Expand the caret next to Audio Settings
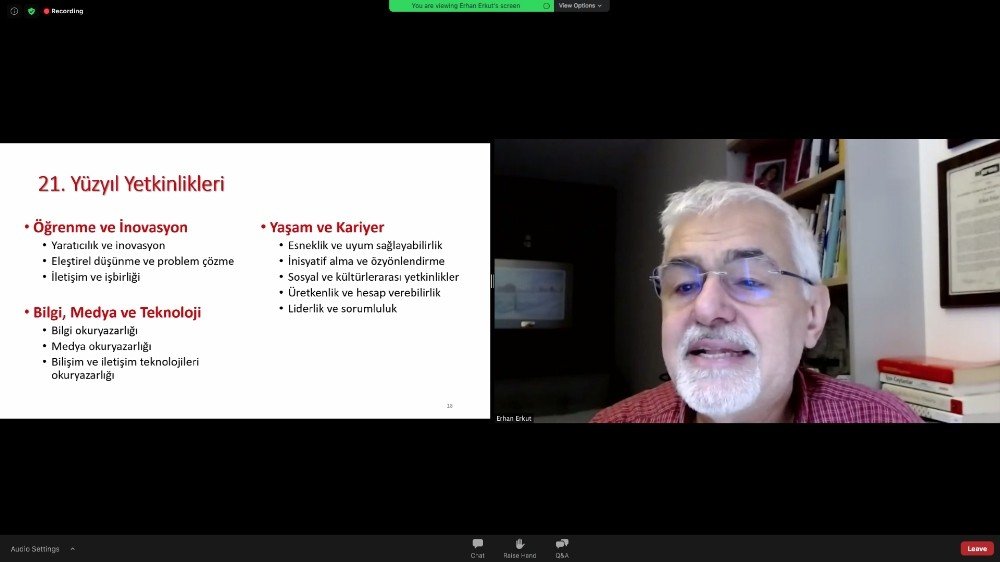The height and width of the screenshot is (562, 1000). [x=72, y=549]
